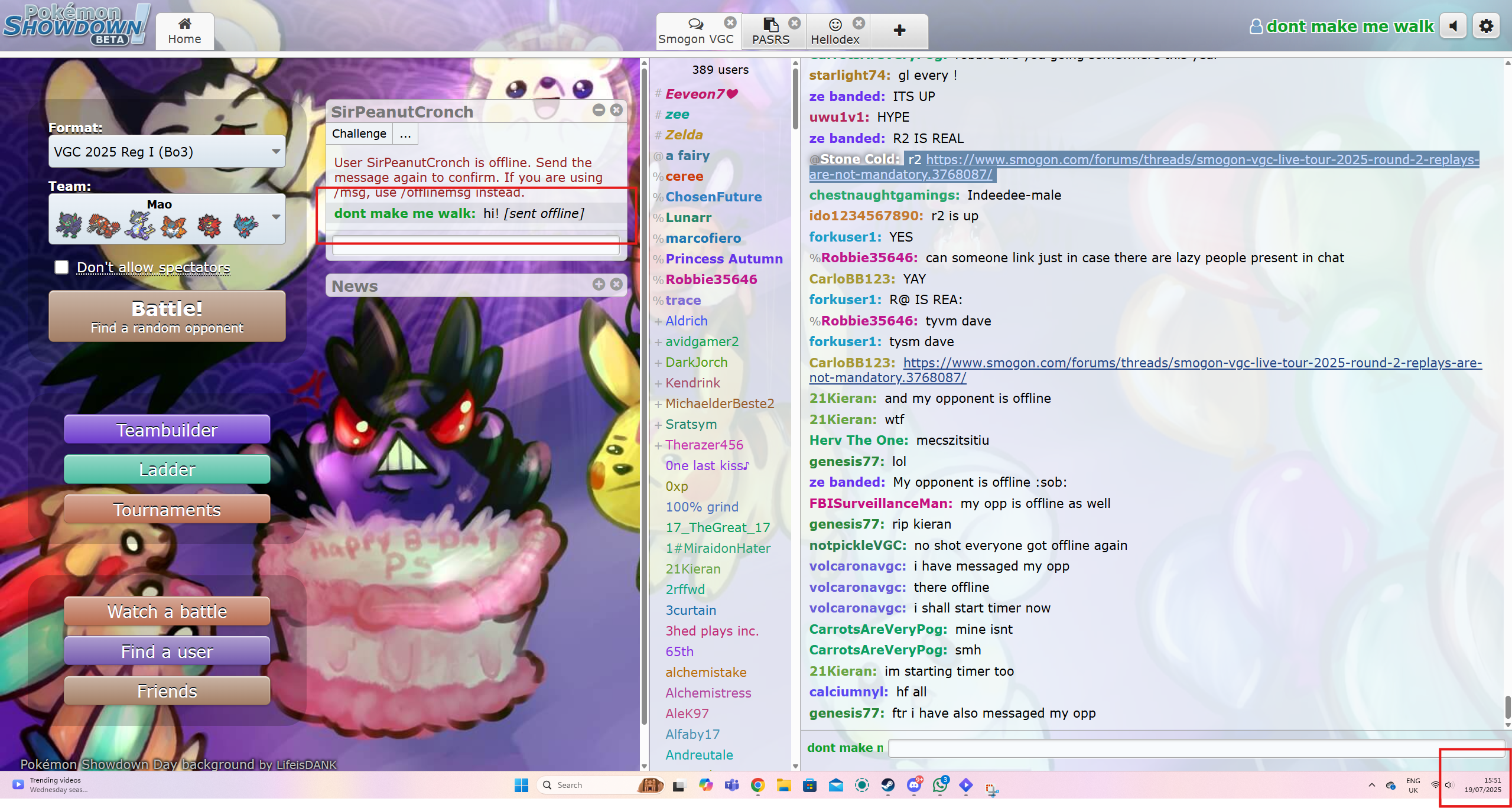Click Challenge in SirPeanutCronch PM

click(x=359, y=134)
